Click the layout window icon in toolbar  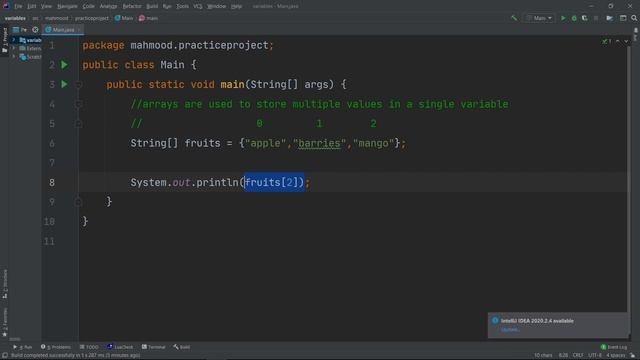(x=623, y=18)
